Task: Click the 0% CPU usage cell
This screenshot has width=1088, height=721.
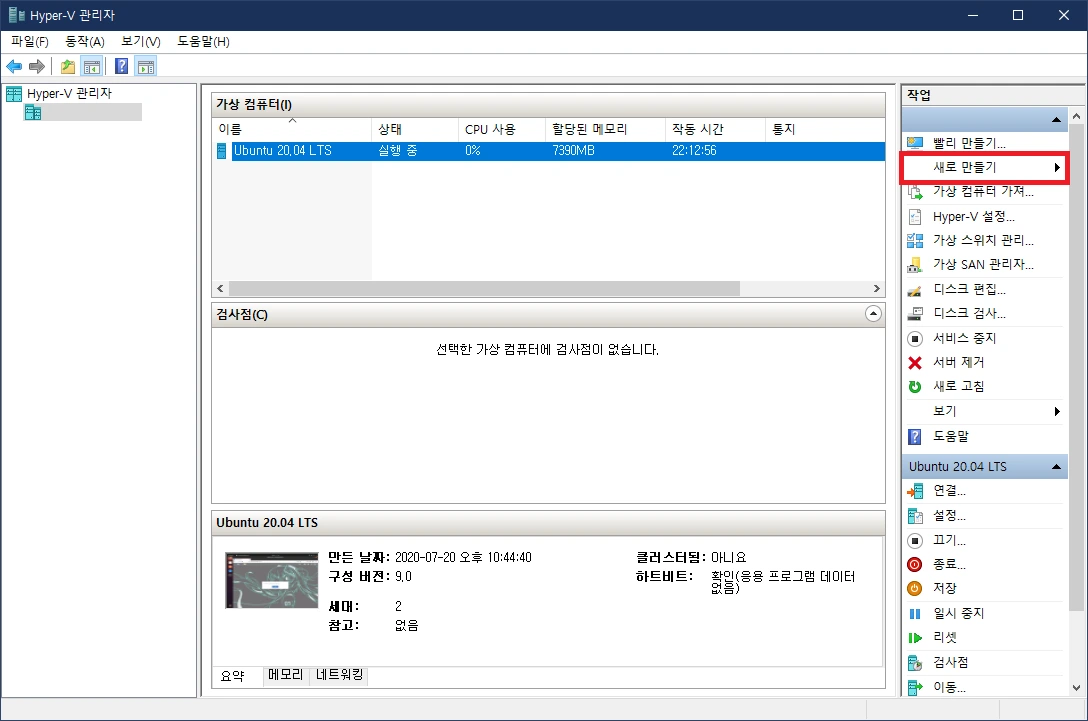Action: [x=473, y=151]
